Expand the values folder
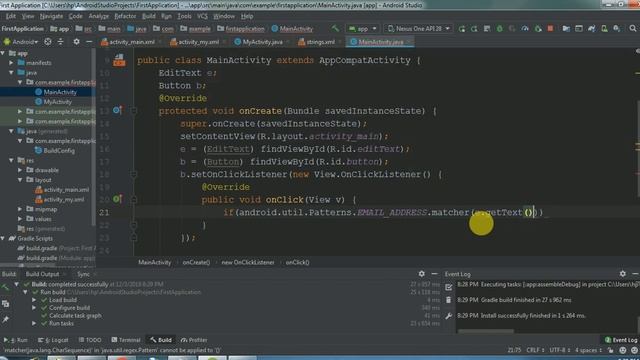Viewport: 640px width, 360px height. (x=20, y=219)
